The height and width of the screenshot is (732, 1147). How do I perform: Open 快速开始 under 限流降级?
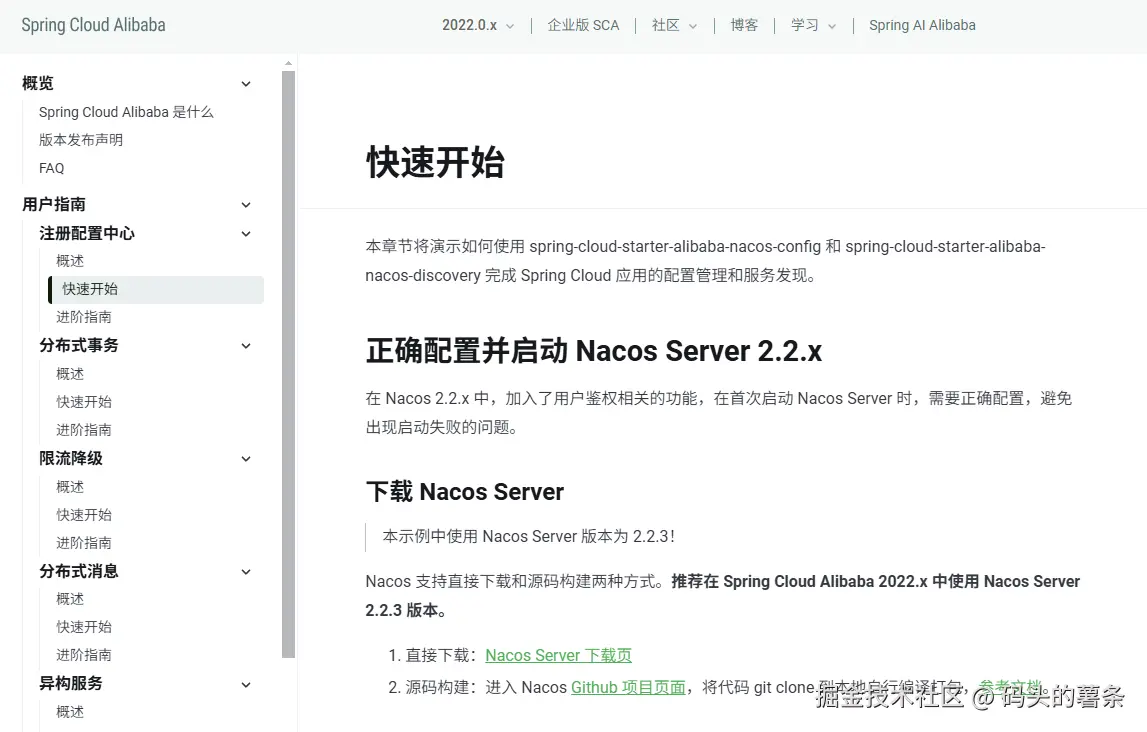(84, 515)
